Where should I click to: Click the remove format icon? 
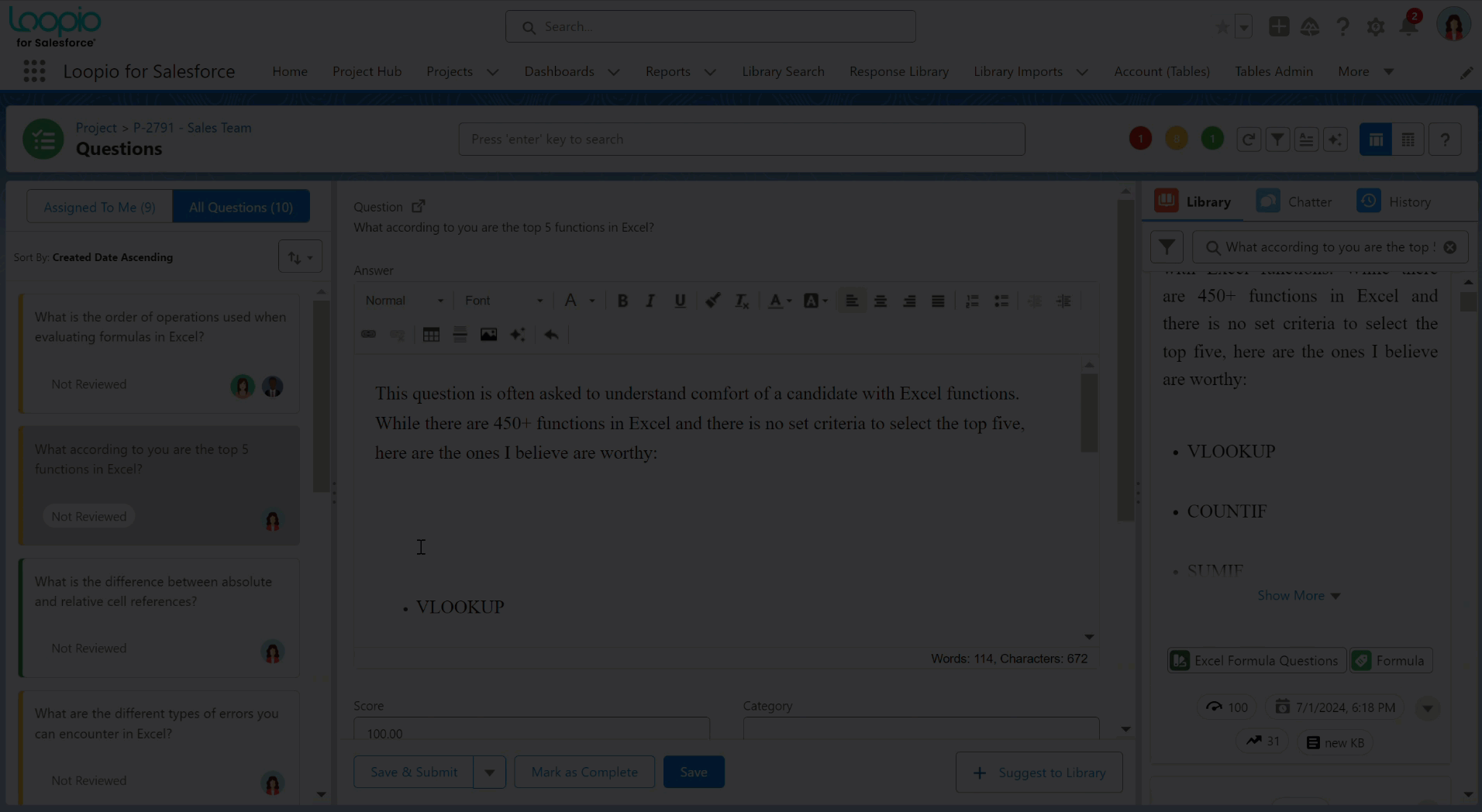[x=742, y=301]
